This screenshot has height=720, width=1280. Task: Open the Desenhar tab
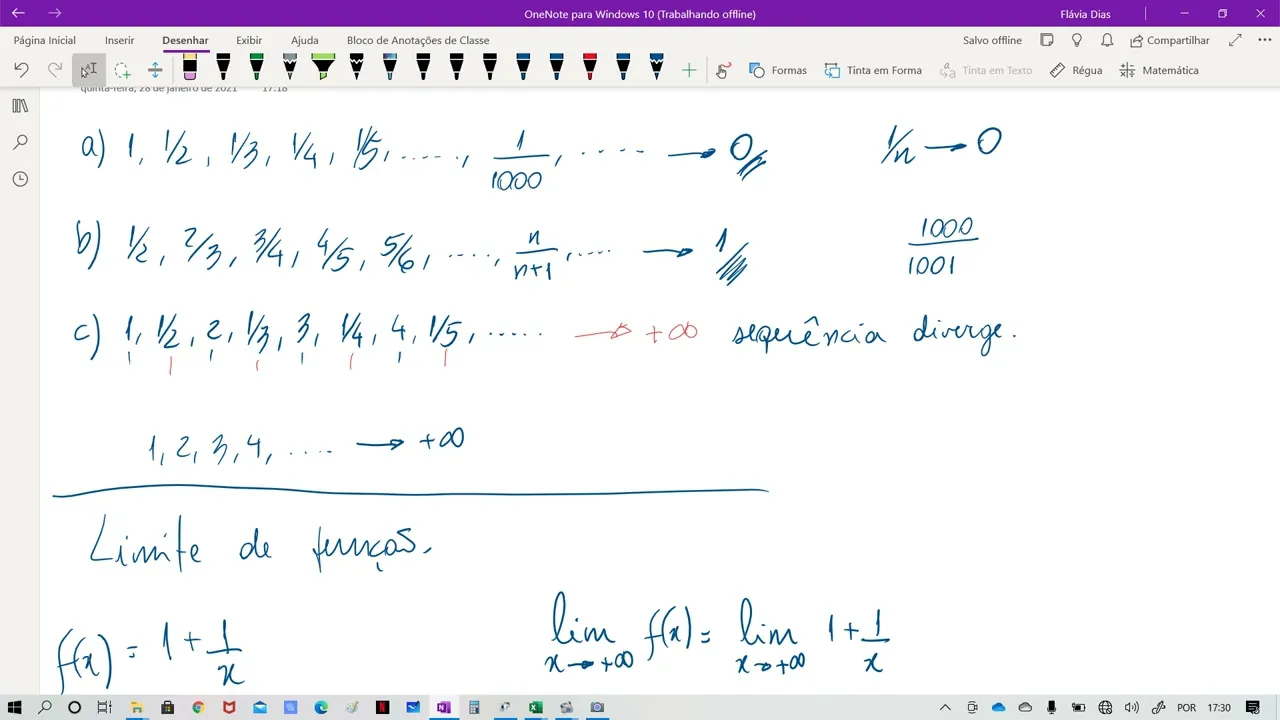(185, 40)
